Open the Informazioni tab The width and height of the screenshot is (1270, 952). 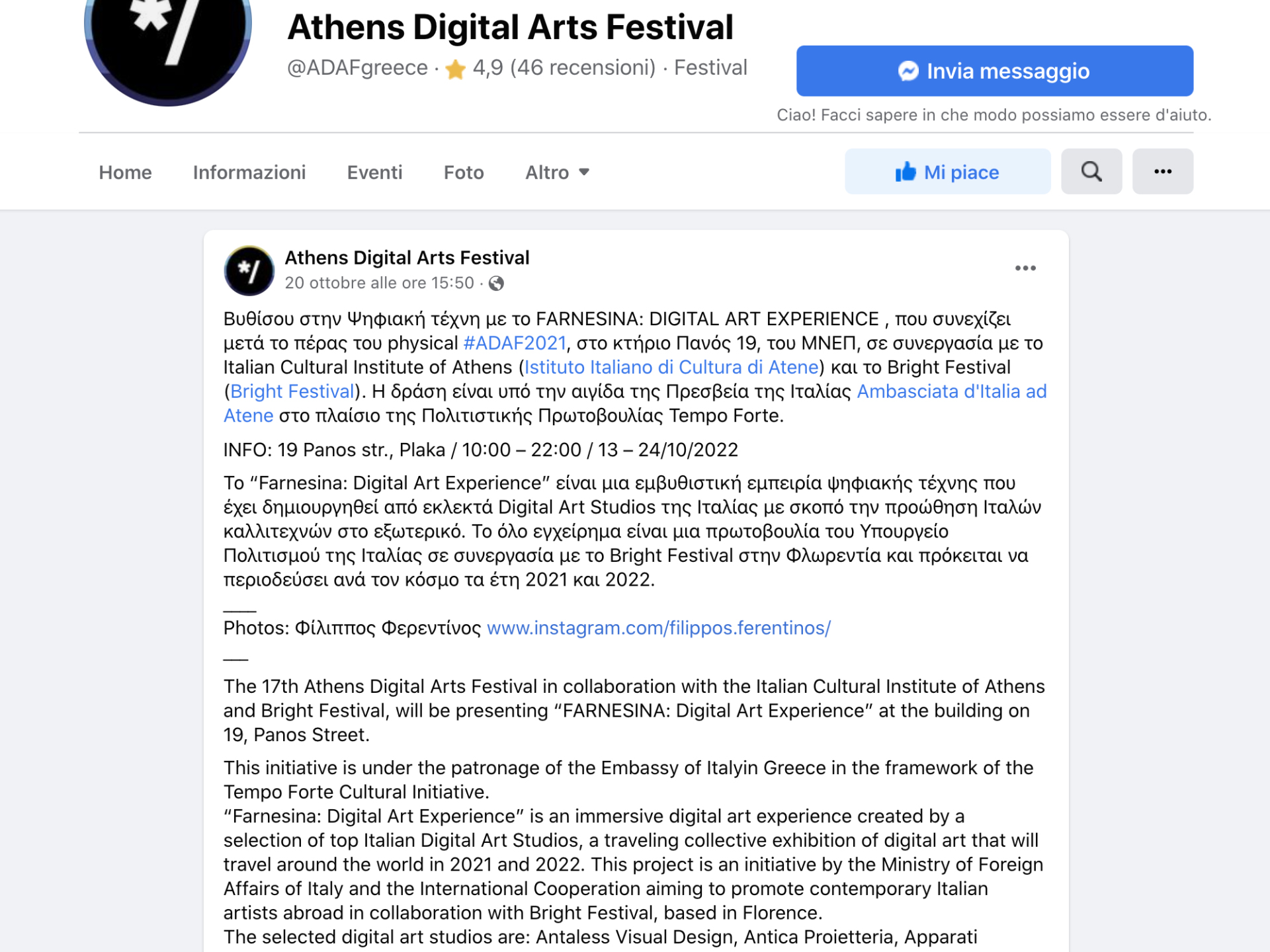[249, 173]
